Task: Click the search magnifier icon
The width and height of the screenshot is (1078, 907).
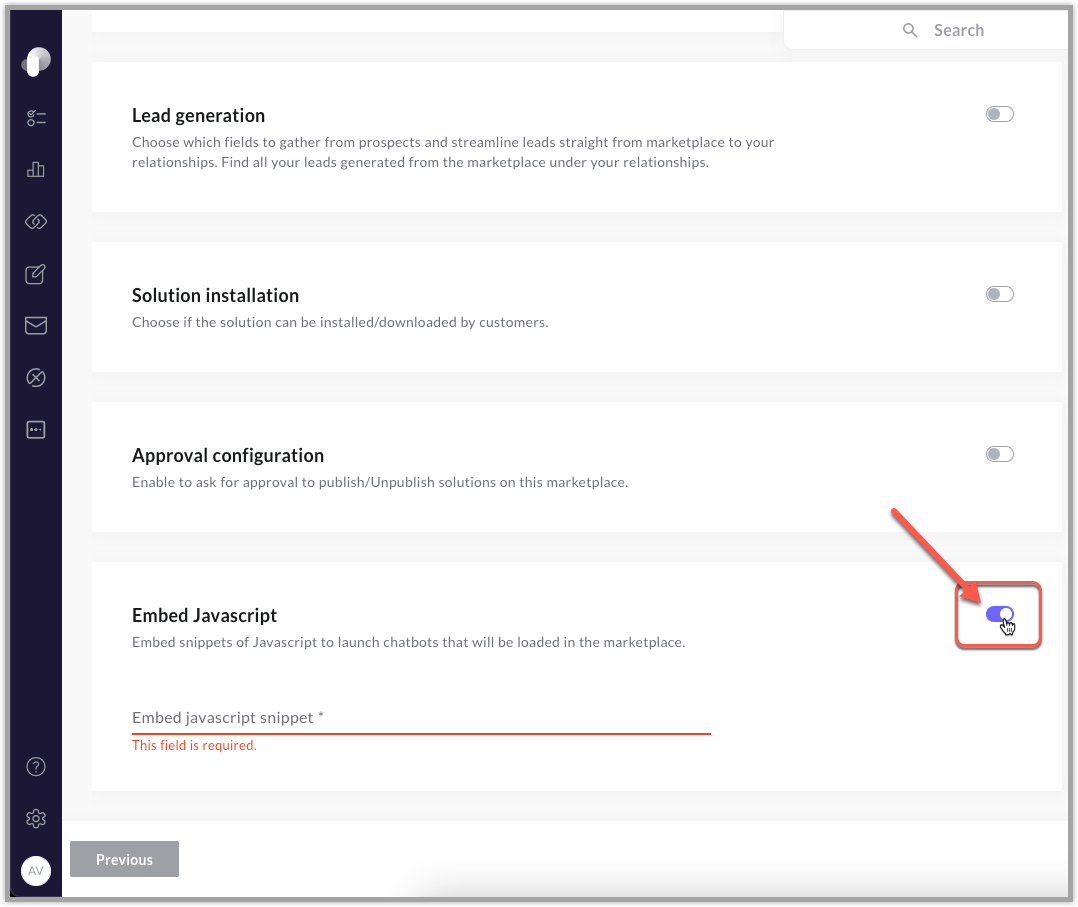Action: click(x=910, y=30)
